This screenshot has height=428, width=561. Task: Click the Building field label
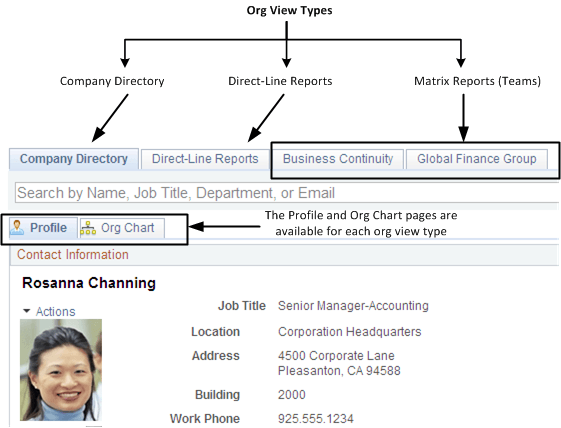point(217,395)
